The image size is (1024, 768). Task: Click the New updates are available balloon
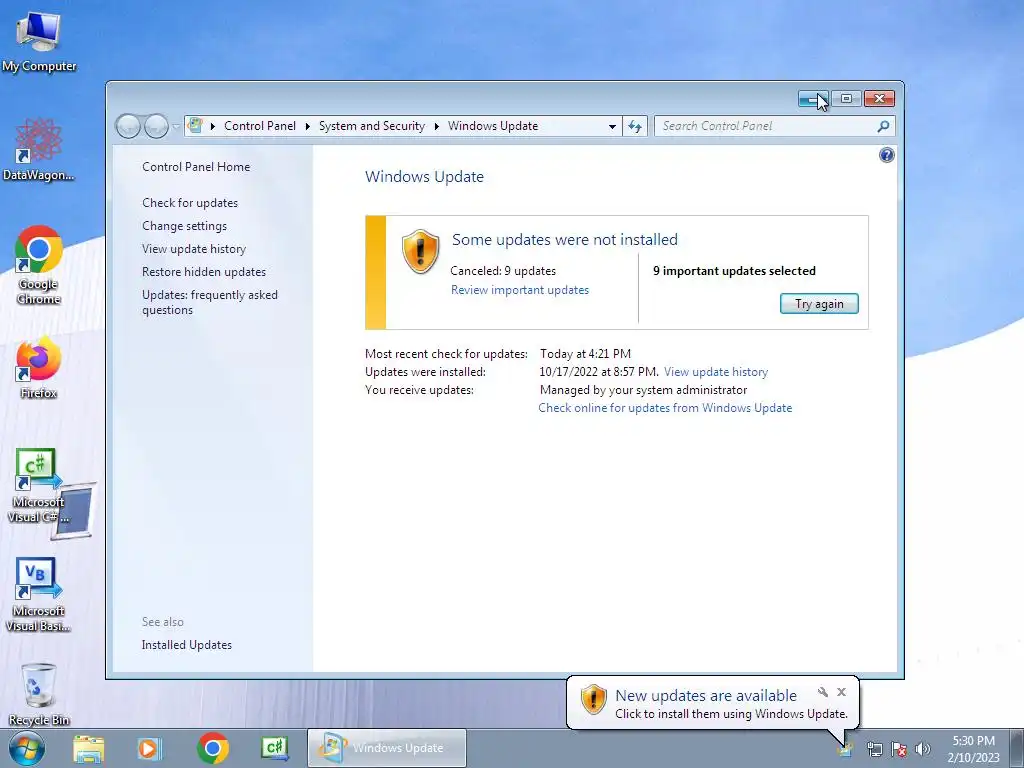point(712,703)
